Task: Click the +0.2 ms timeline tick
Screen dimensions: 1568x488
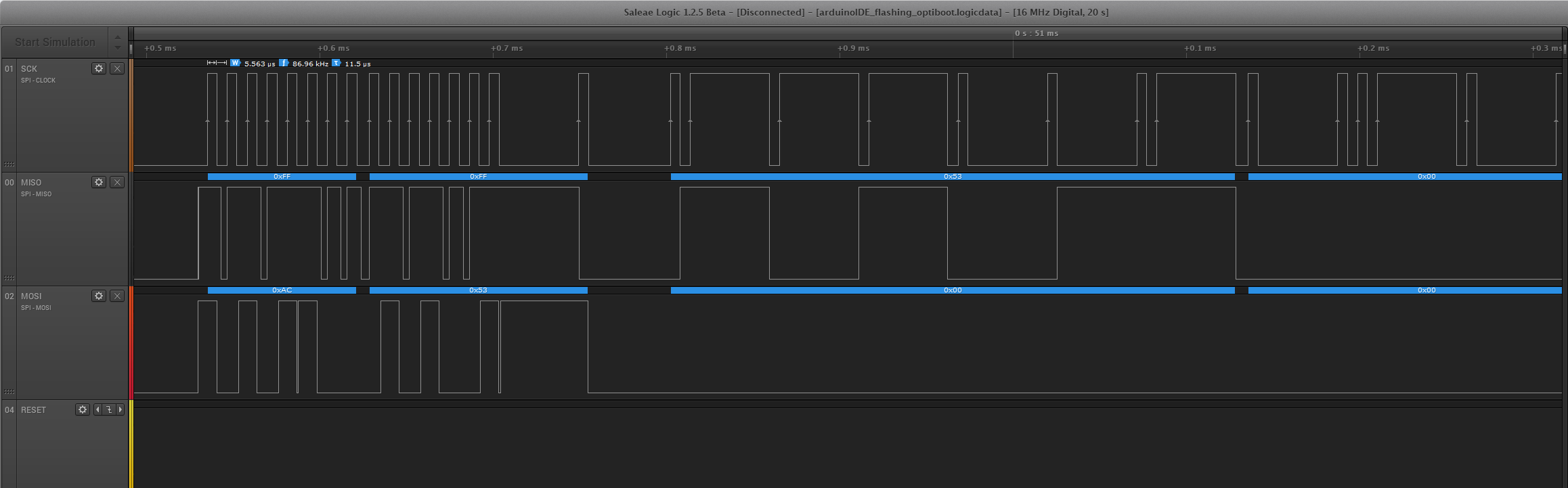Action: (1374, 49)
